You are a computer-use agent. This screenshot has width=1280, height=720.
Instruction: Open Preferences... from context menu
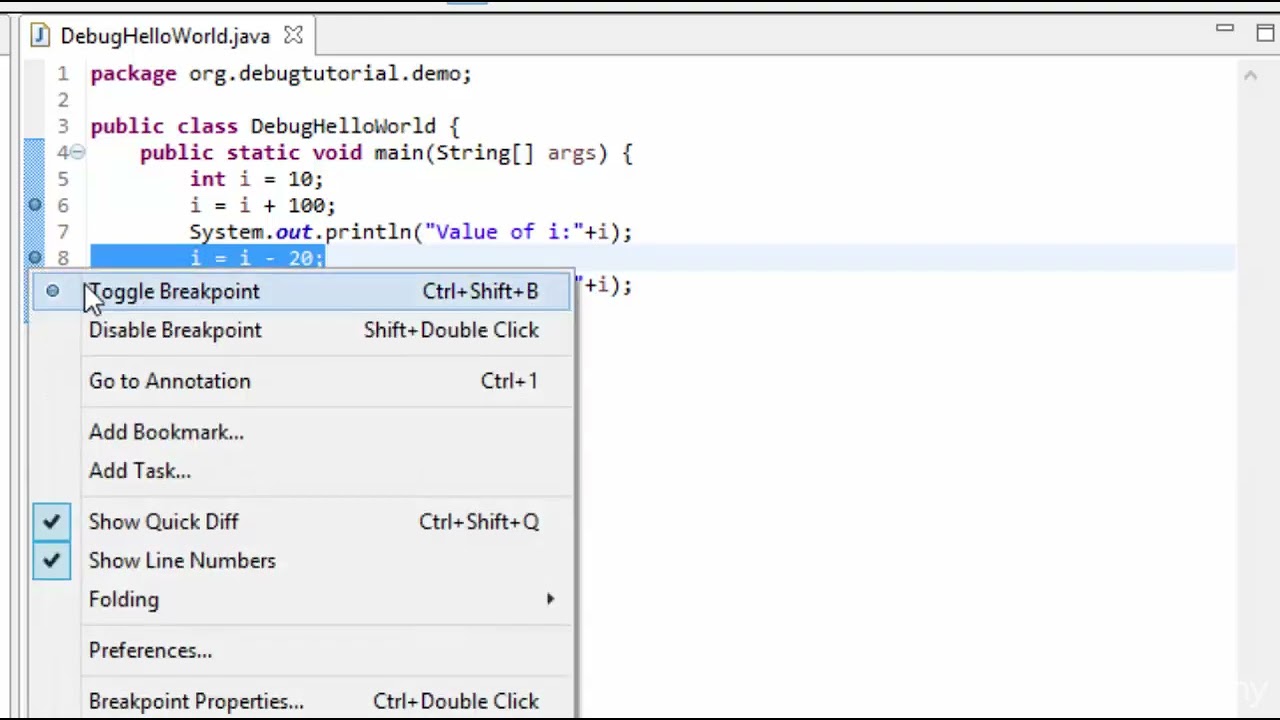[x=301, y=651]
